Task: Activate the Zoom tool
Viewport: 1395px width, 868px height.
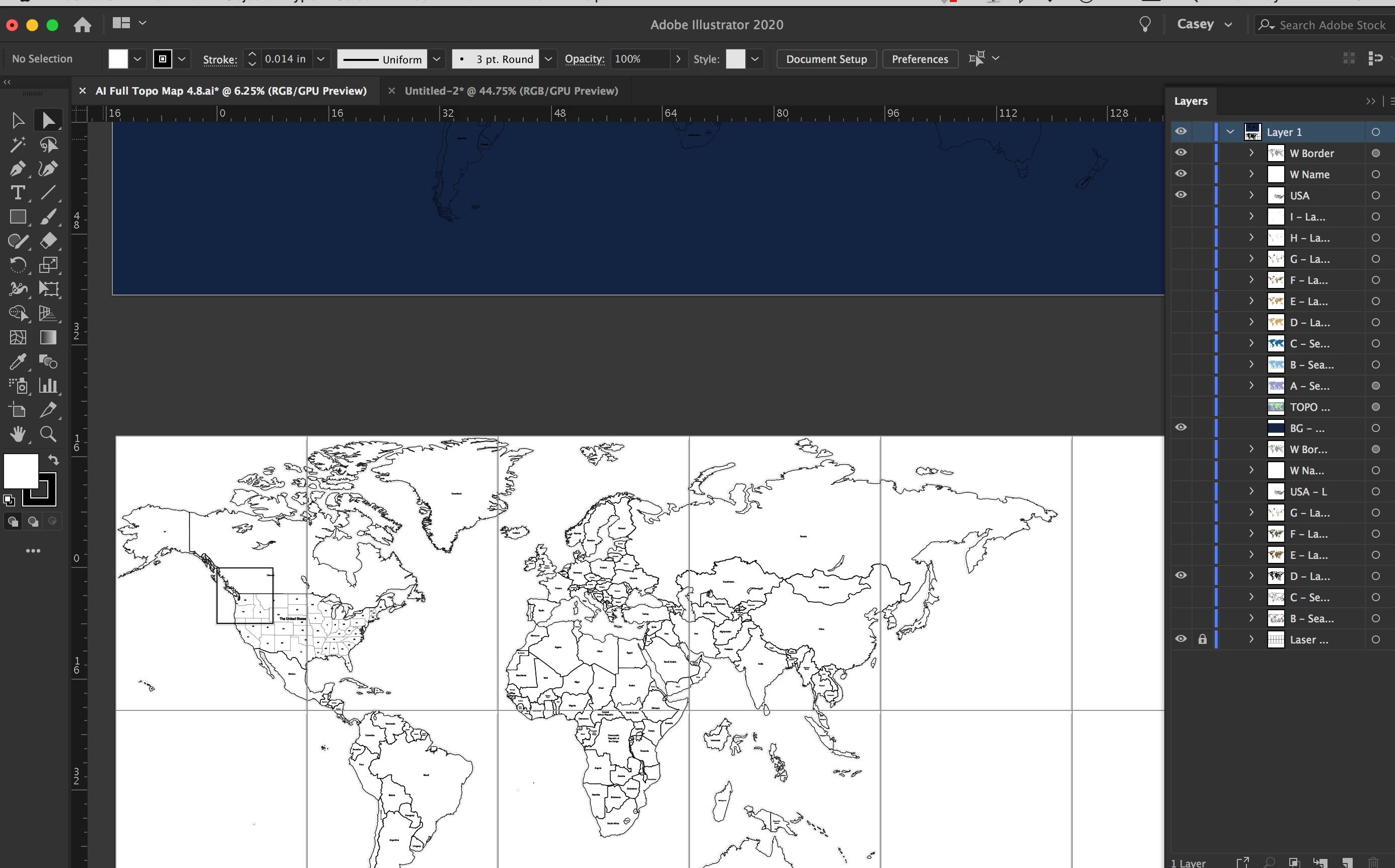Action: click(48, 434)
